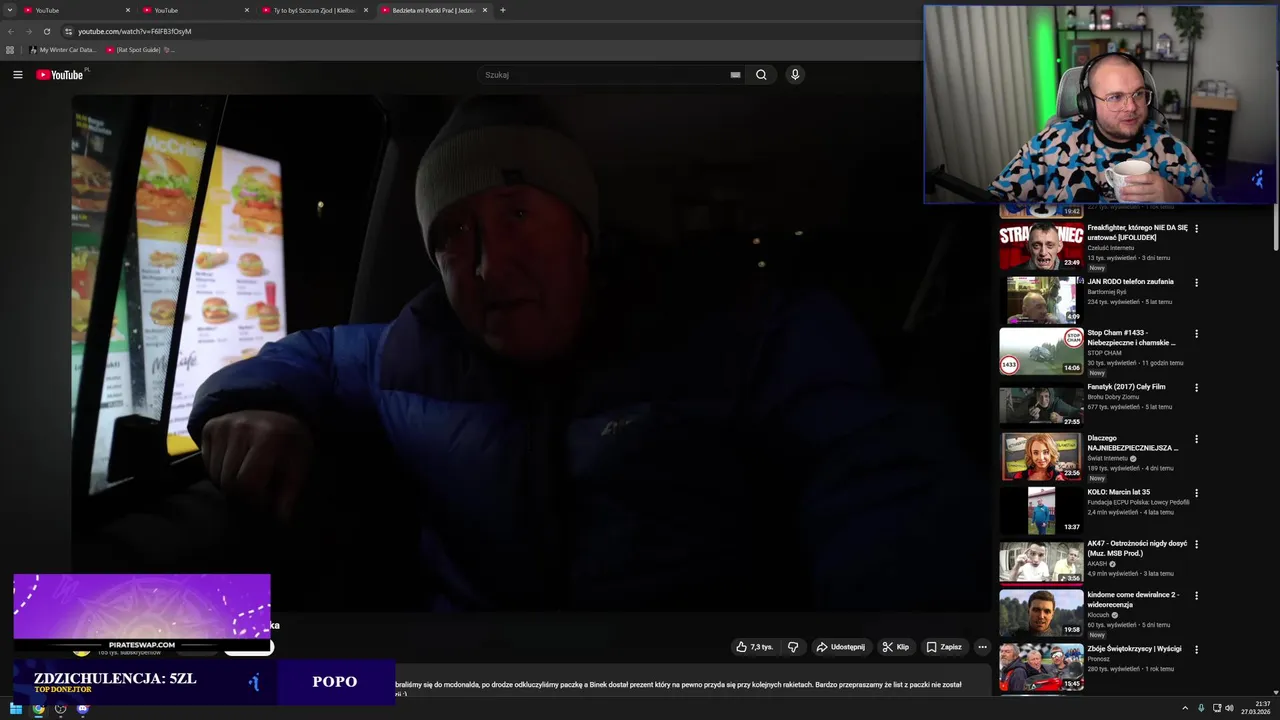Visit 'STOP CHAM' channel name
This screenshot has width=1280, height=720.
1105,353
